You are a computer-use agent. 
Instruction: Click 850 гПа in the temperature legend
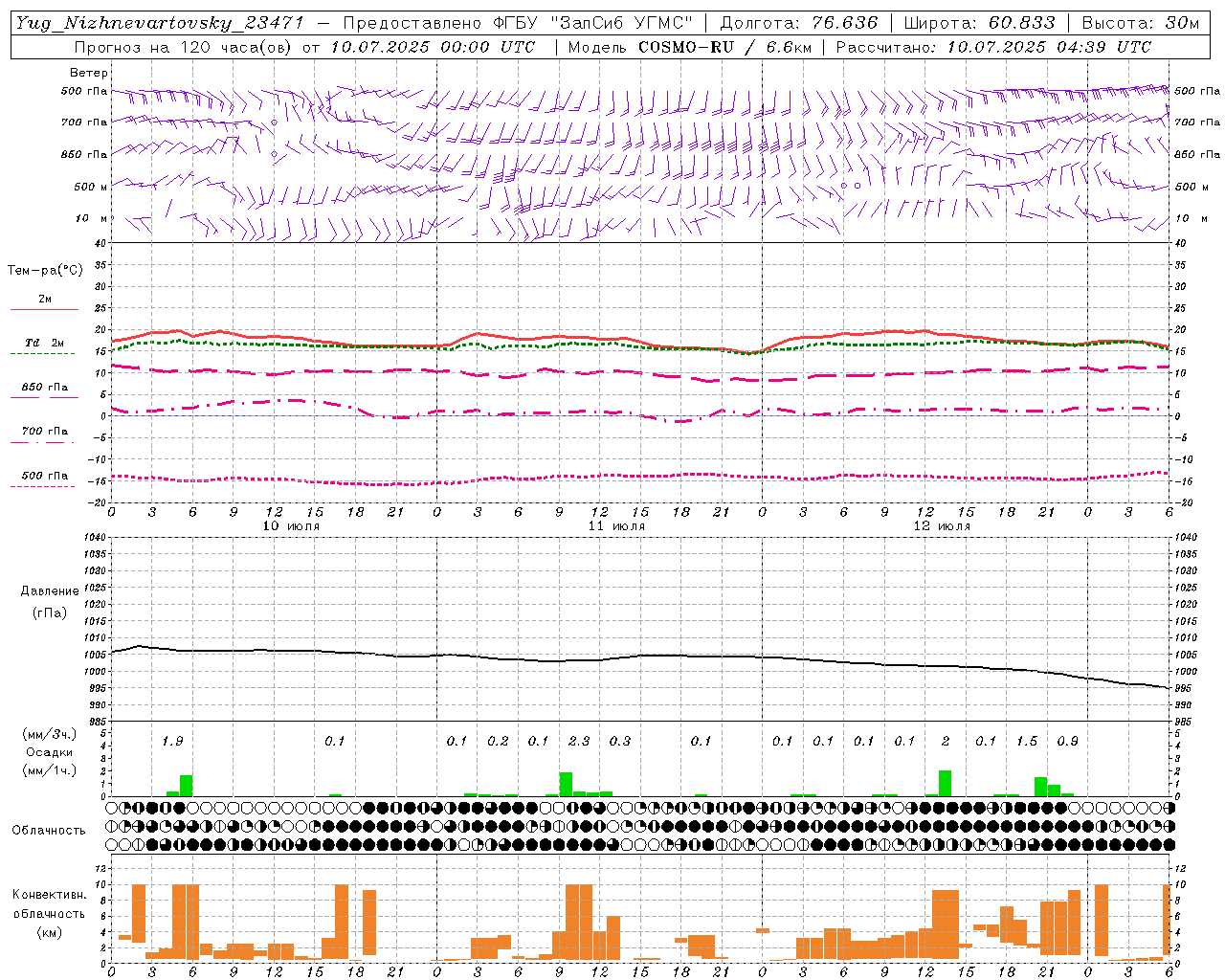point(44,388)
